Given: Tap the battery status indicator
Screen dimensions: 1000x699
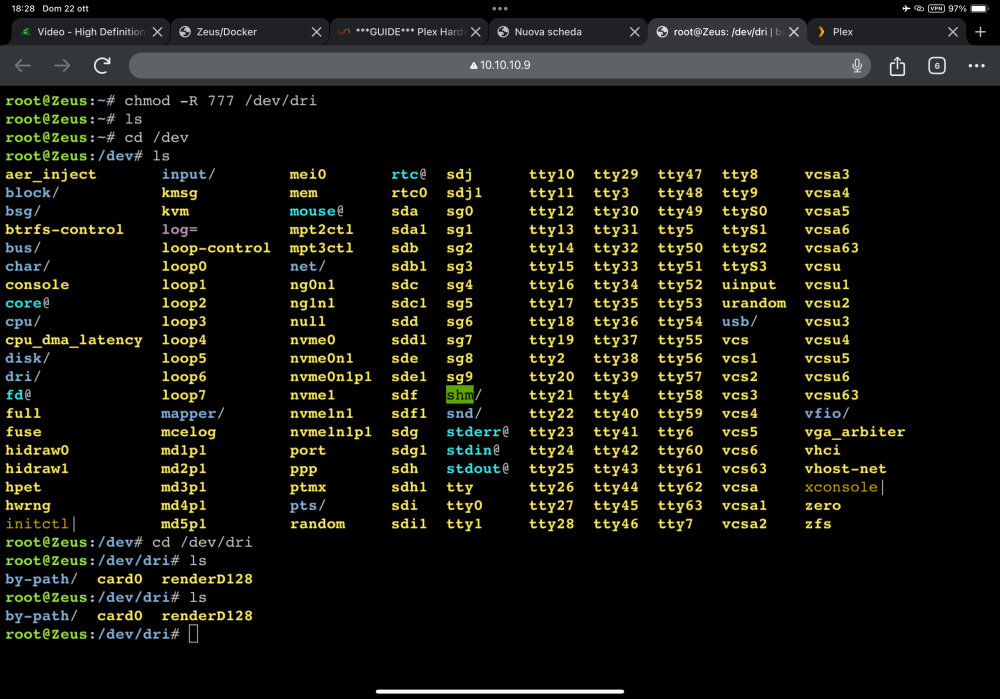Looking at the screenshot, I should click(979, 8).
